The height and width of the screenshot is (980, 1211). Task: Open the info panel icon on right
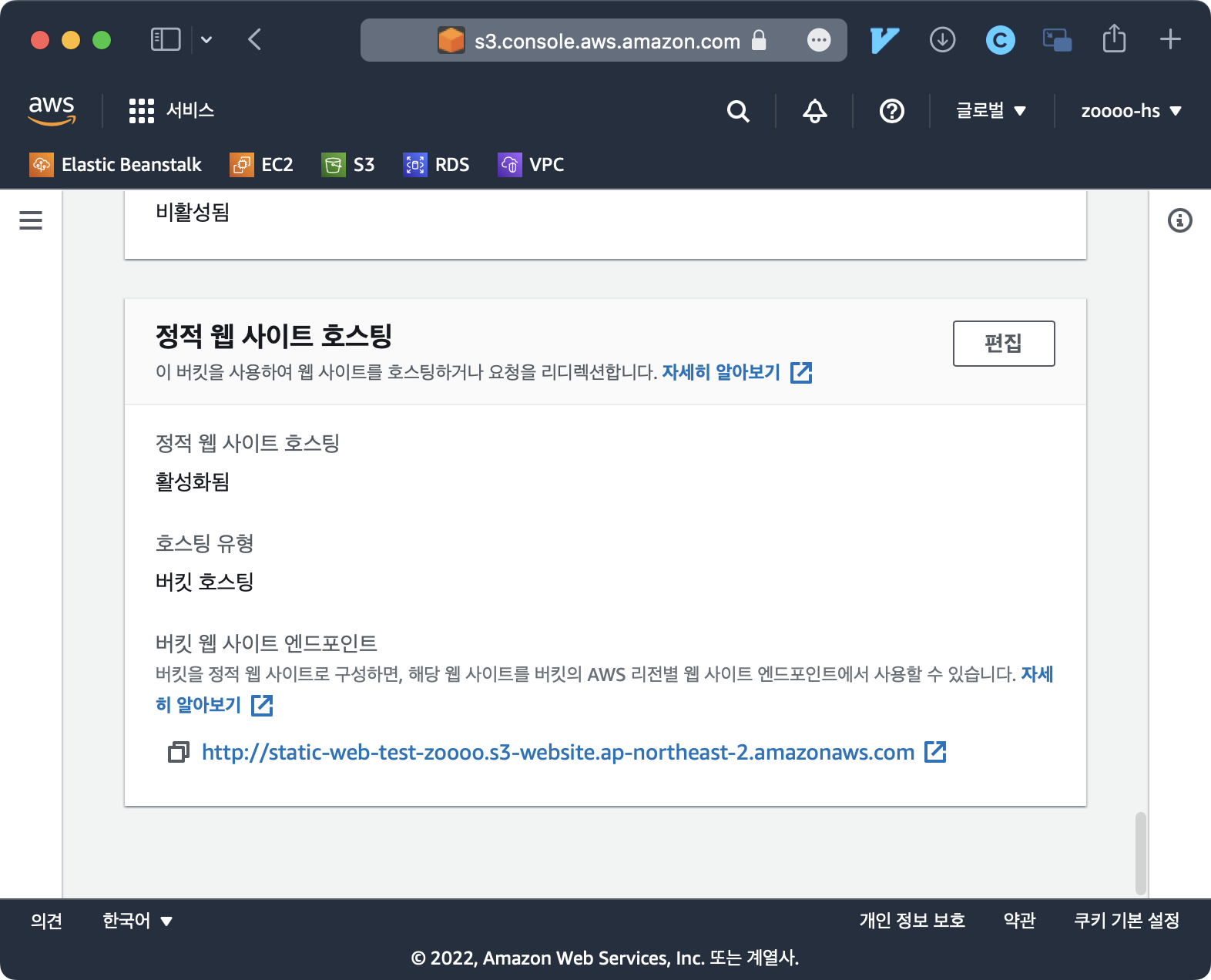click(x=1179, y=220)
